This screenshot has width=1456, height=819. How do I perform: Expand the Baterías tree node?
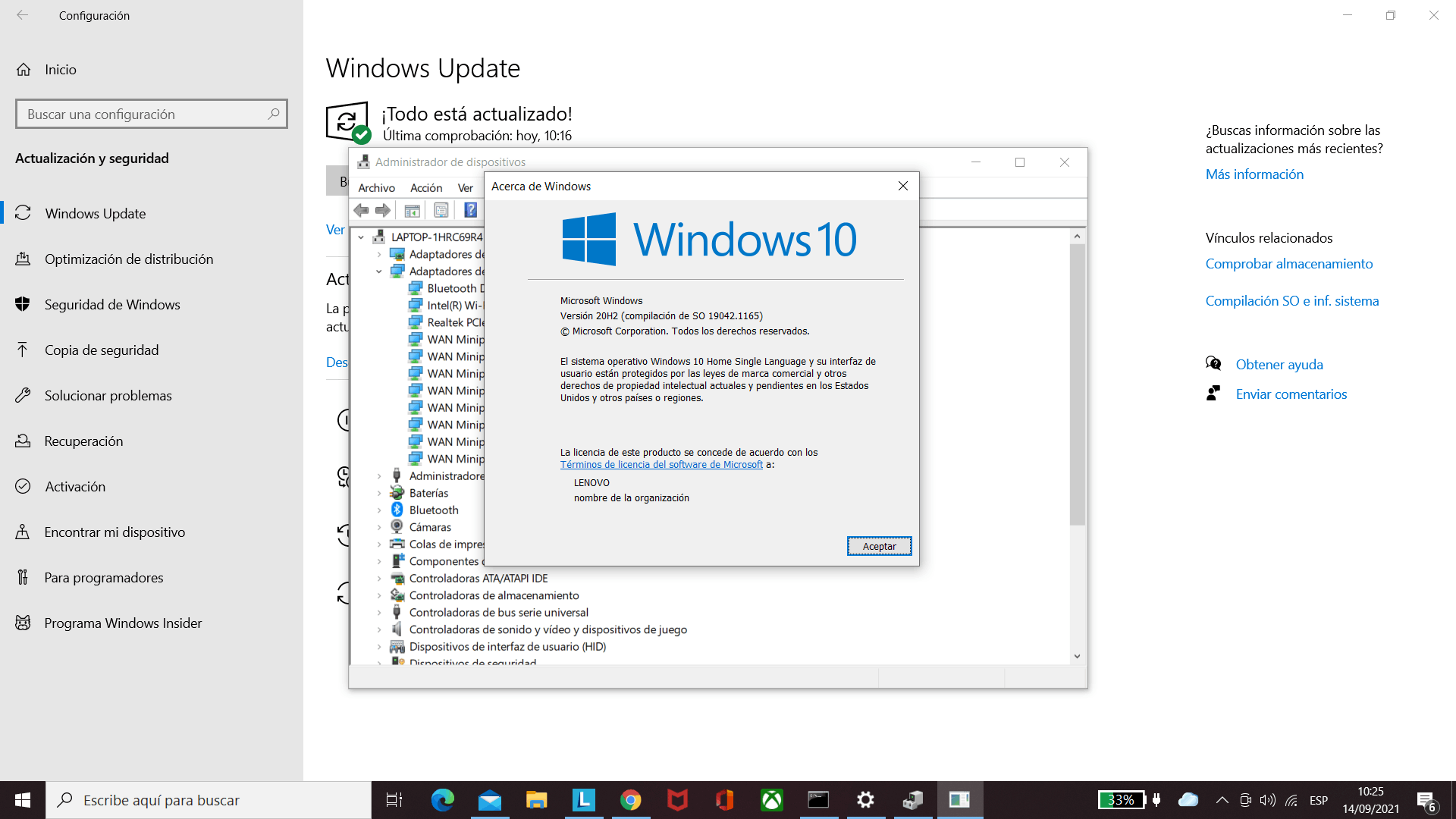pyautogui.click(x=377, y=492)
